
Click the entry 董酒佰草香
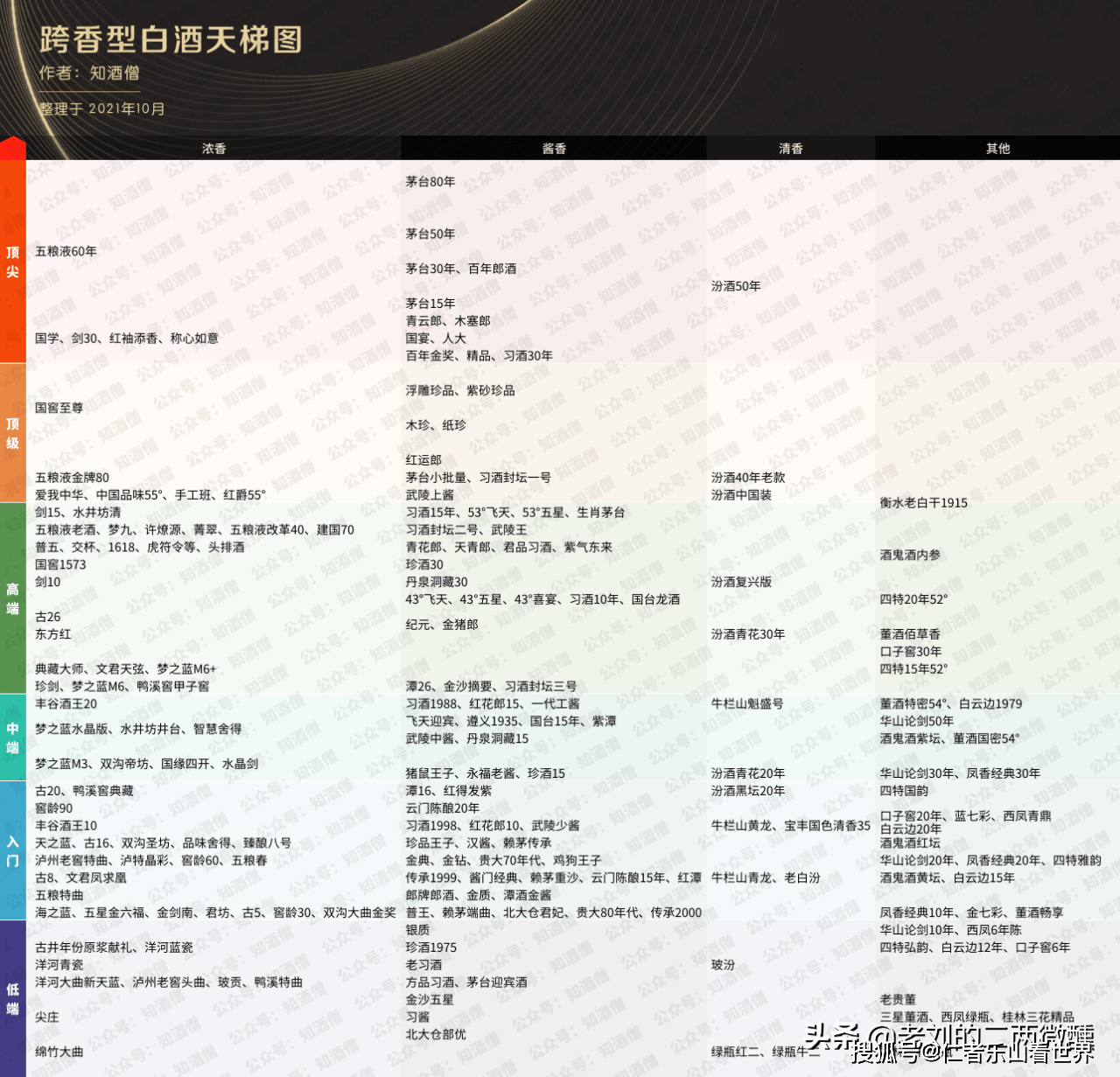coord(910,634)
